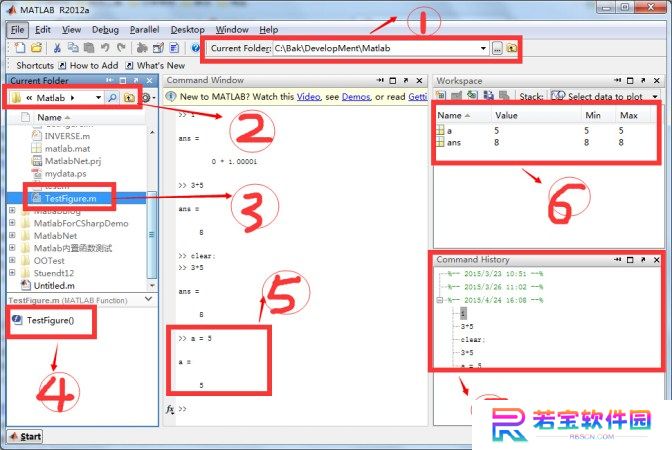
Task: Click the New Script toolbar icon
Action: (x=20, y=48)
